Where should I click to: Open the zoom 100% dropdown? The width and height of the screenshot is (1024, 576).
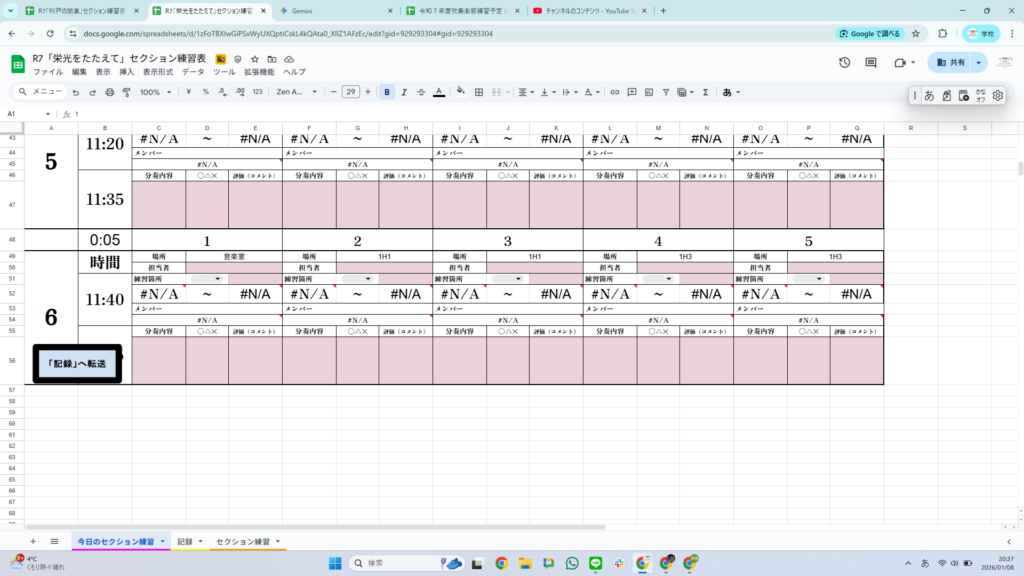pos(154,92)
